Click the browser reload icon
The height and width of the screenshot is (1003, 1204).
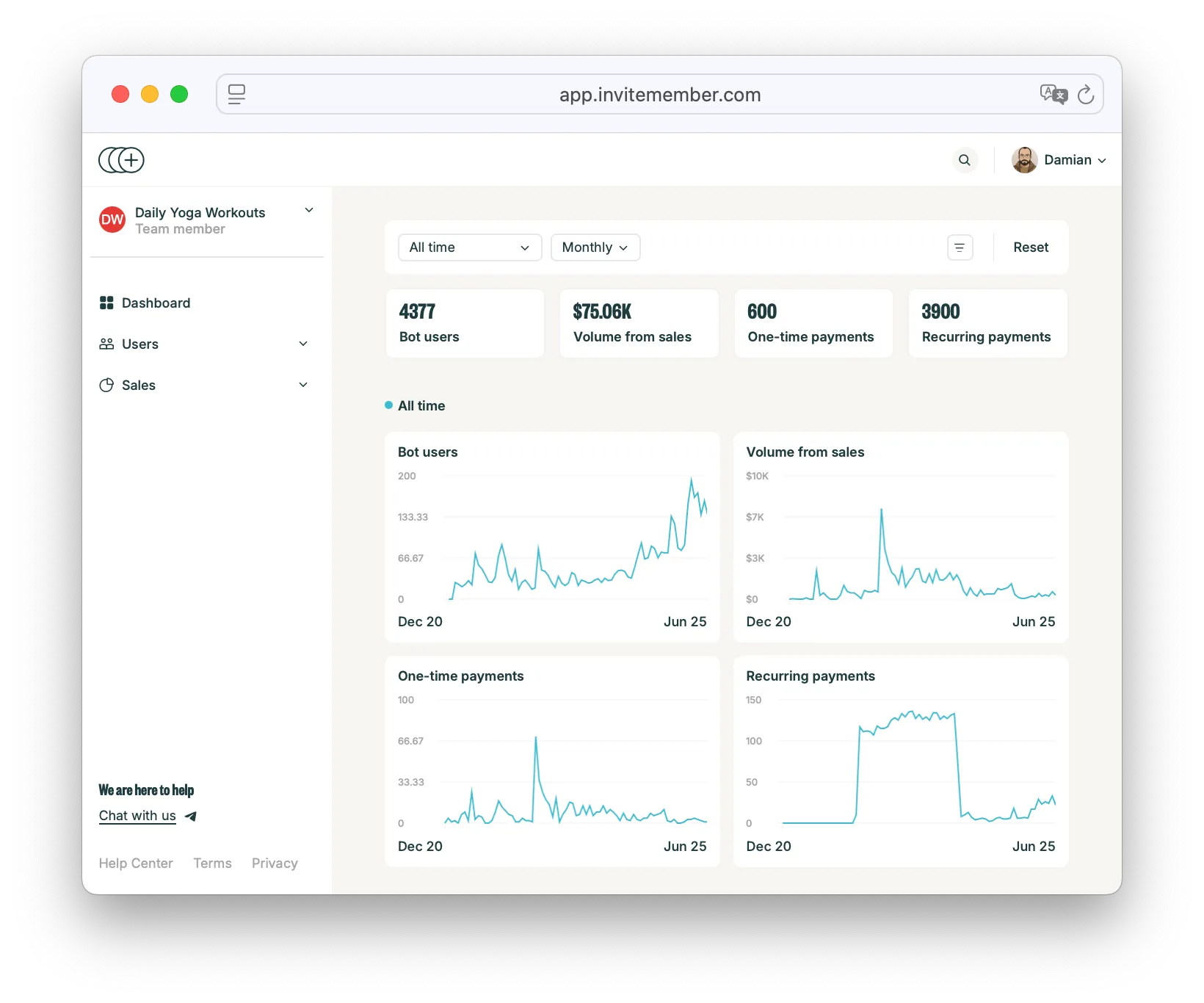pyautogui.click(x=1085, y=95)
